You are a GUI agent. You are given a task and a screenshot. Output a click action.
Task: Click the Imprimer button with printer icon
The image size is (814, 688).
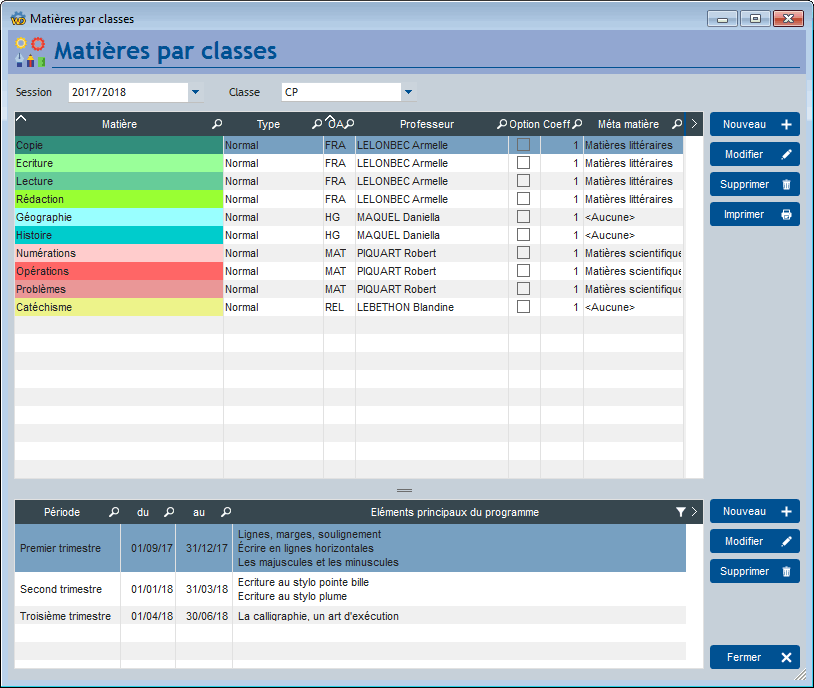[x=754, y=214]
